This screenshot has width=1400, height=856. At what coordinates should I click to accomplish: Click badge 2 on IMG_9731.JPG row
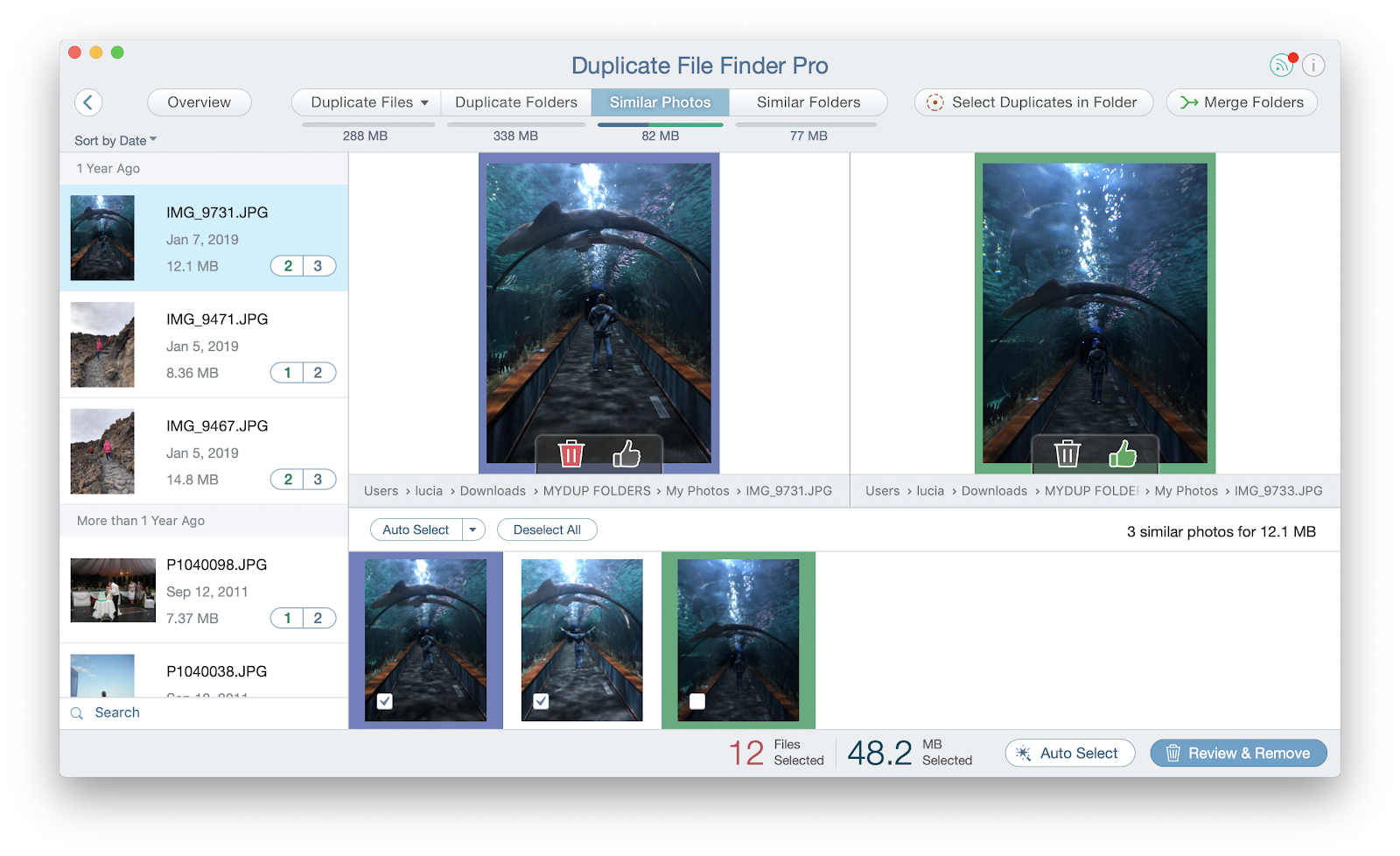(287, 266)
